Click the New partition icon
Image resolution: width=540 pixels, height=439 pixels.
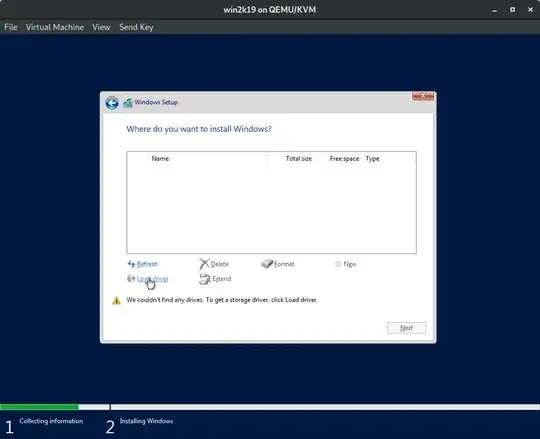pos(338,264)
